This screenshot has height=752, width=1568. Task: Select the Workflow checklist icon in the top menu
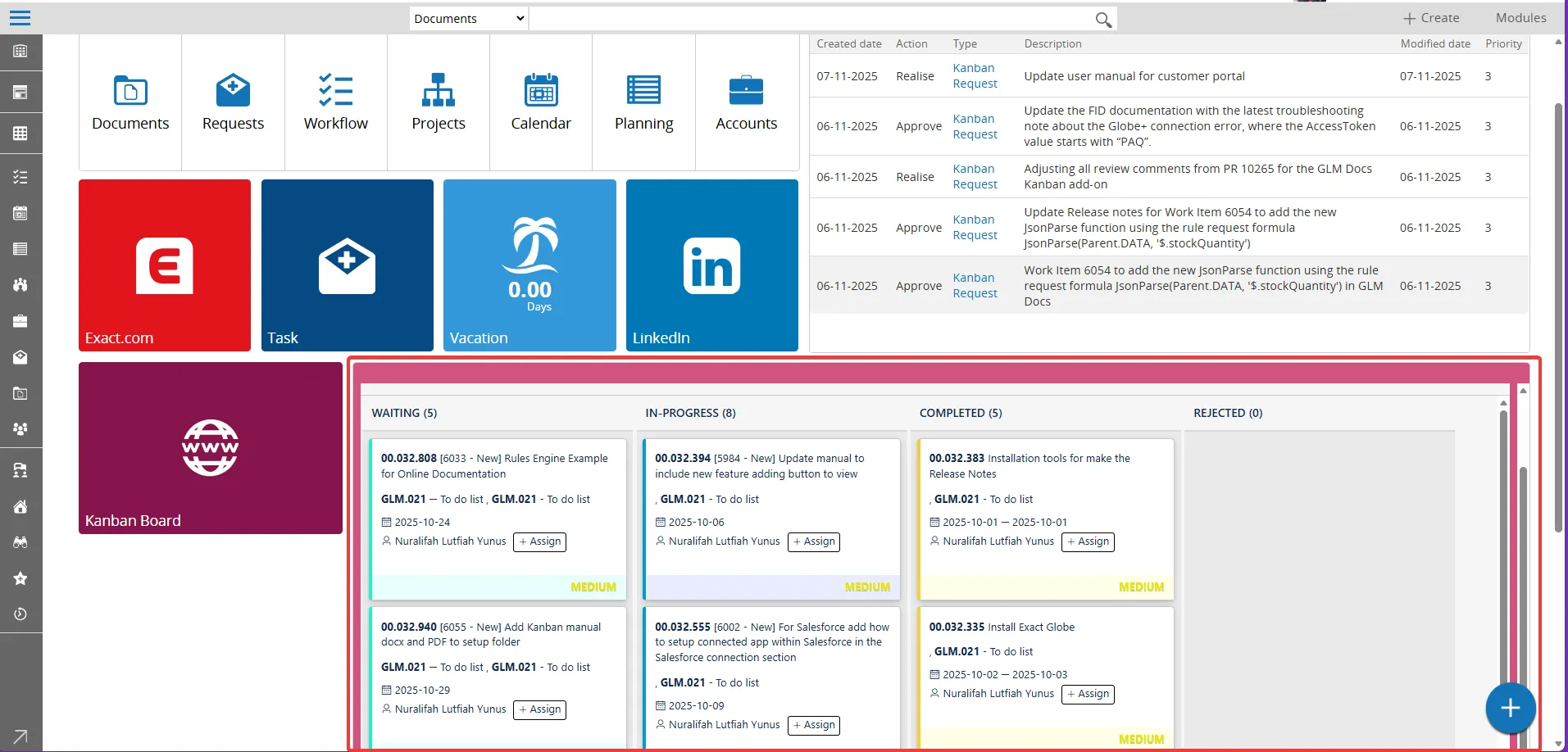(335, 91)
